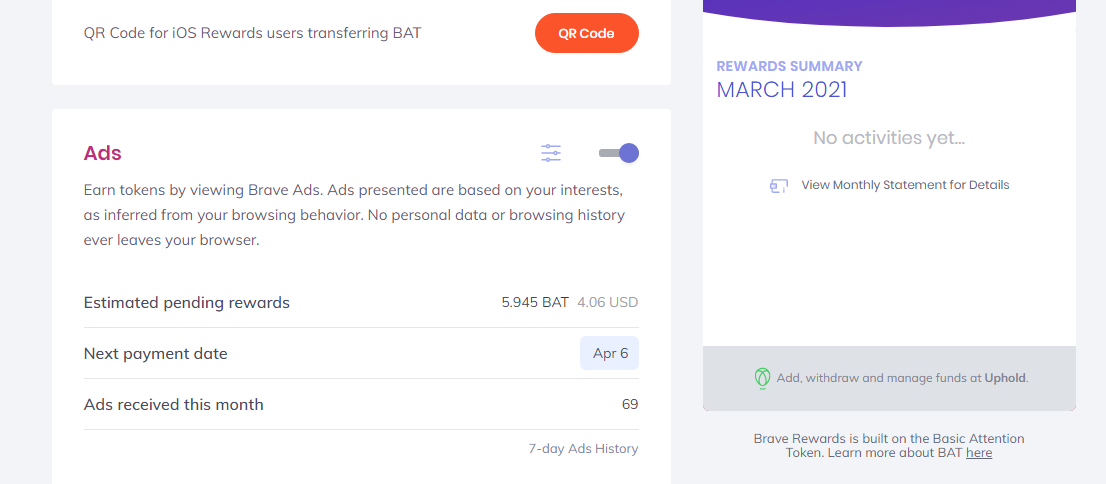Click the No activities yet message

click(x=889, y=138)
